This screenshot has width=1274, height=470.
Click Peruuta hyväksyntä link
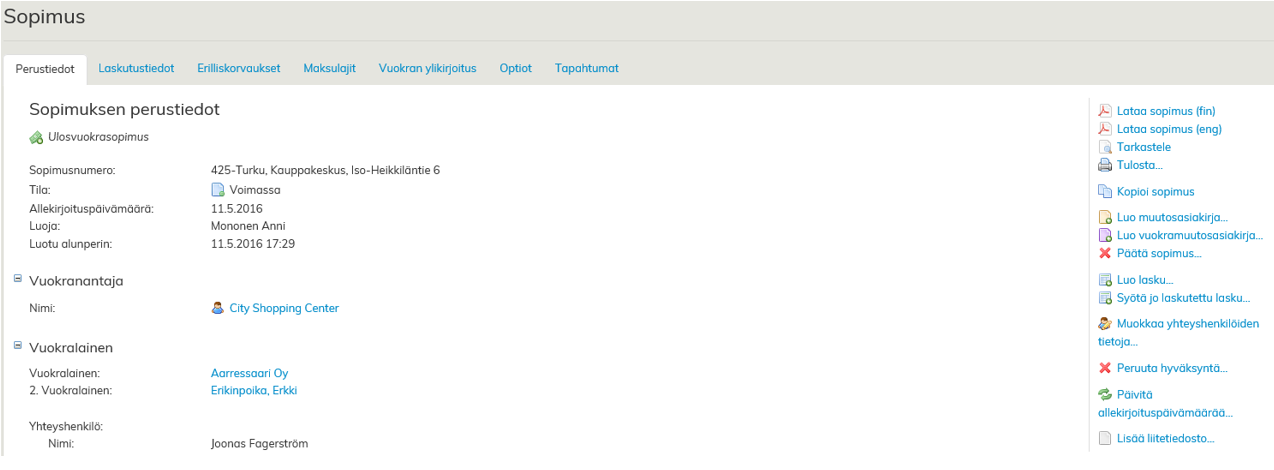pos(1172,368)
